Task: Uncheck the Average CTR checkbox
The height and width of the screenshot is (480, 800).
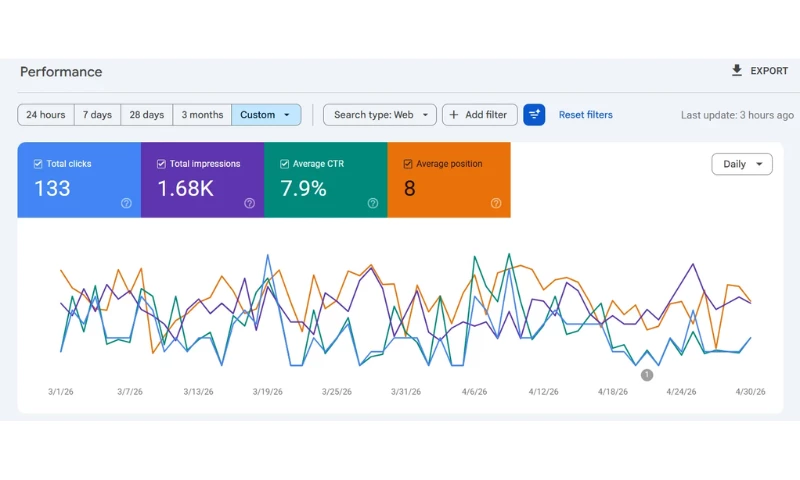Action: 285,164
